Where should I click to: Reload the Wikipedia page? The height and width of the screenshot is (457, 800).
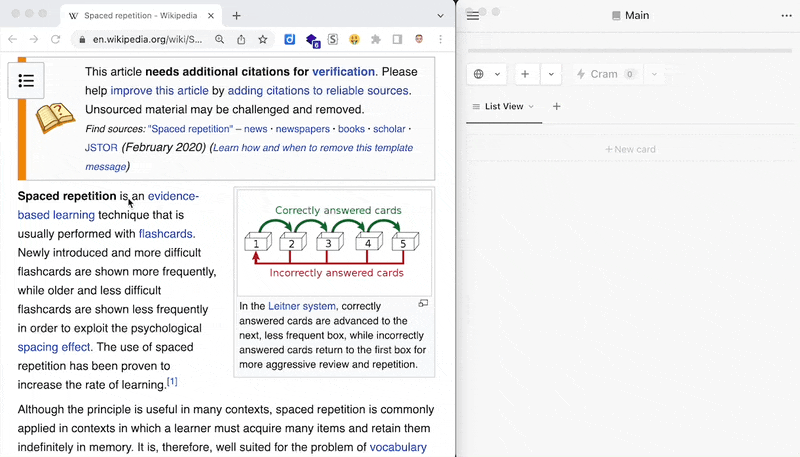[55, 39]
